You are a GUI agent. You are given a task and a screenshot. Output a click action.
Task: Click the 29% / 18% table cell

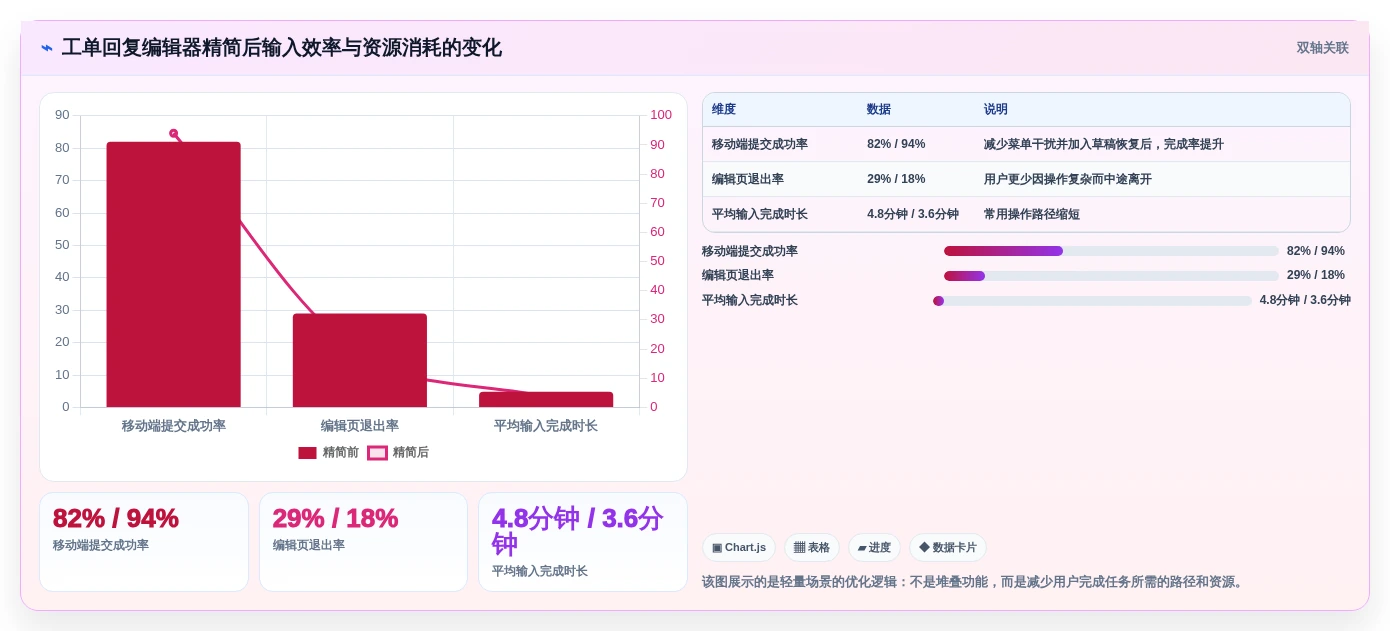(896, 179)
